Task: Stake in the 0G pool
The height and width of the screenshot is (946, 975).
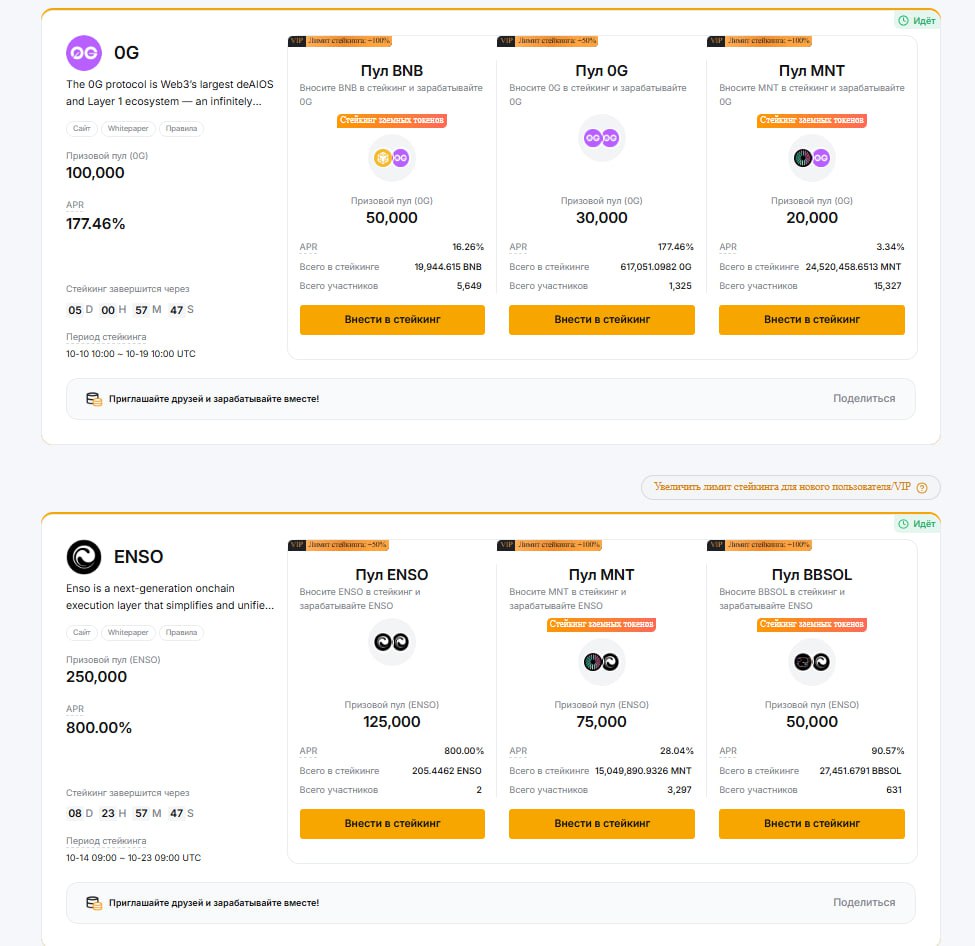Action: pyautogui.click(x=602, y=320)
